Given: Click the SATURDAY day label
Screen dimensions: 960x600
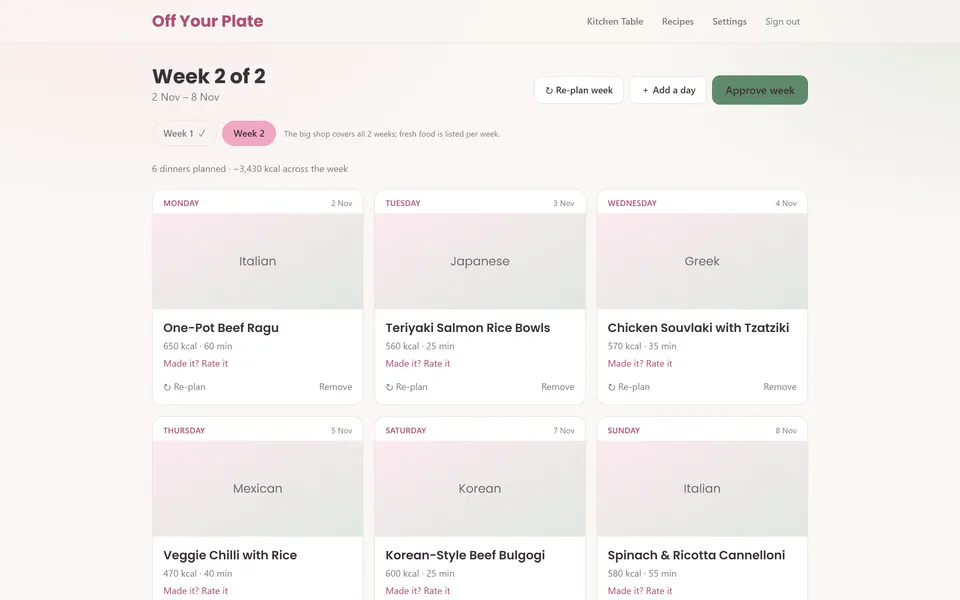Looking at the screenshot, I should point(406,430).
